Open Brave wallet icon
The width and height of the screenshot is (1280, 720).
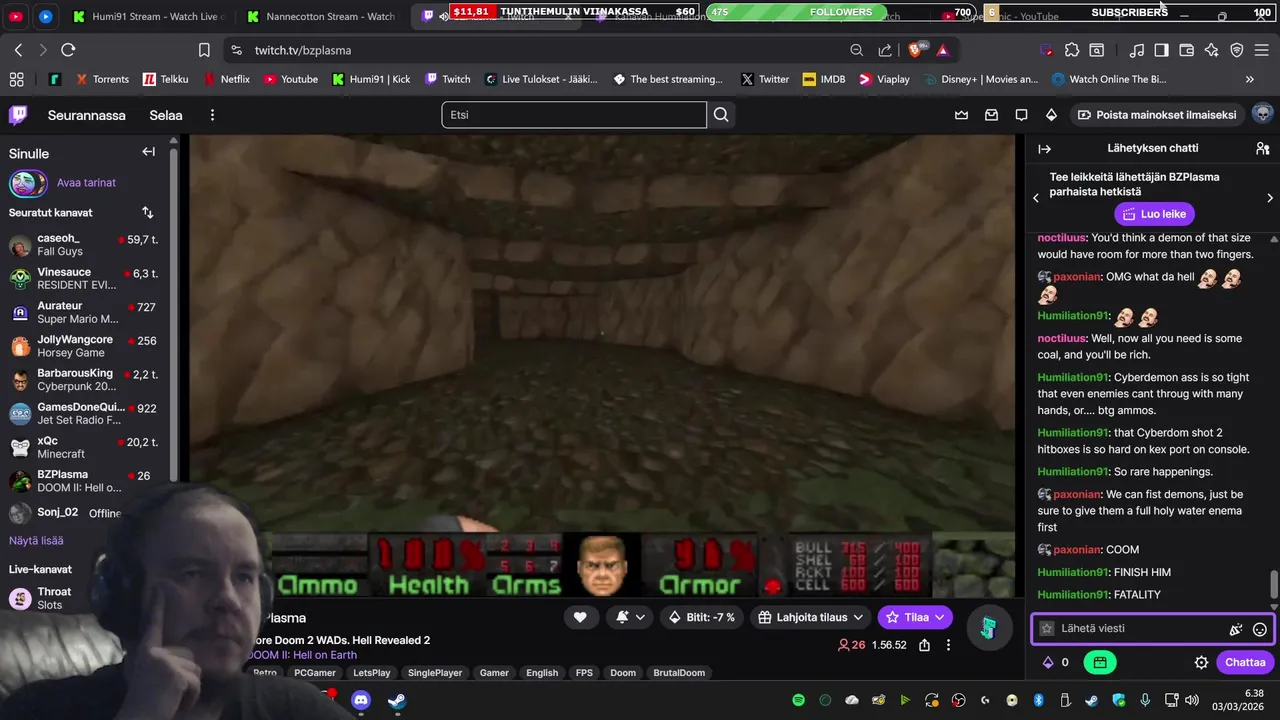1186,50
